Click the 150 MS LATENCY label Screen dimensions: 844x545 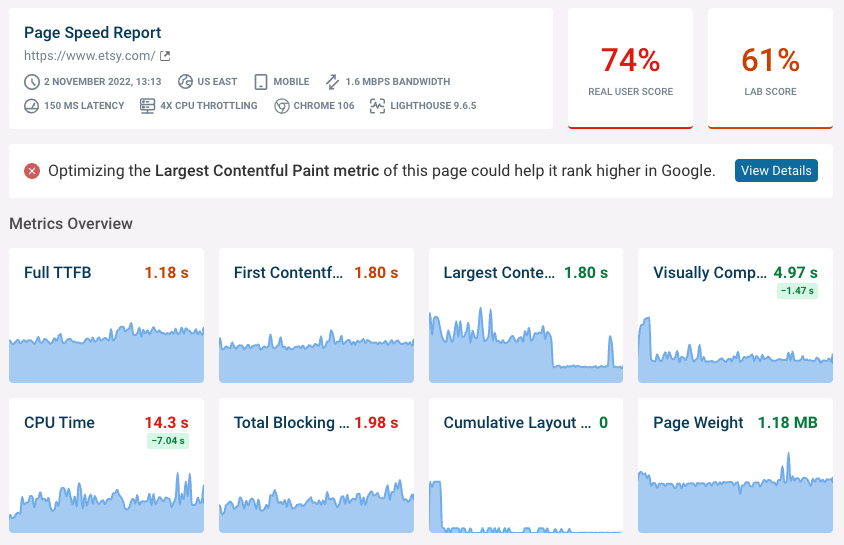click(84, 106)
